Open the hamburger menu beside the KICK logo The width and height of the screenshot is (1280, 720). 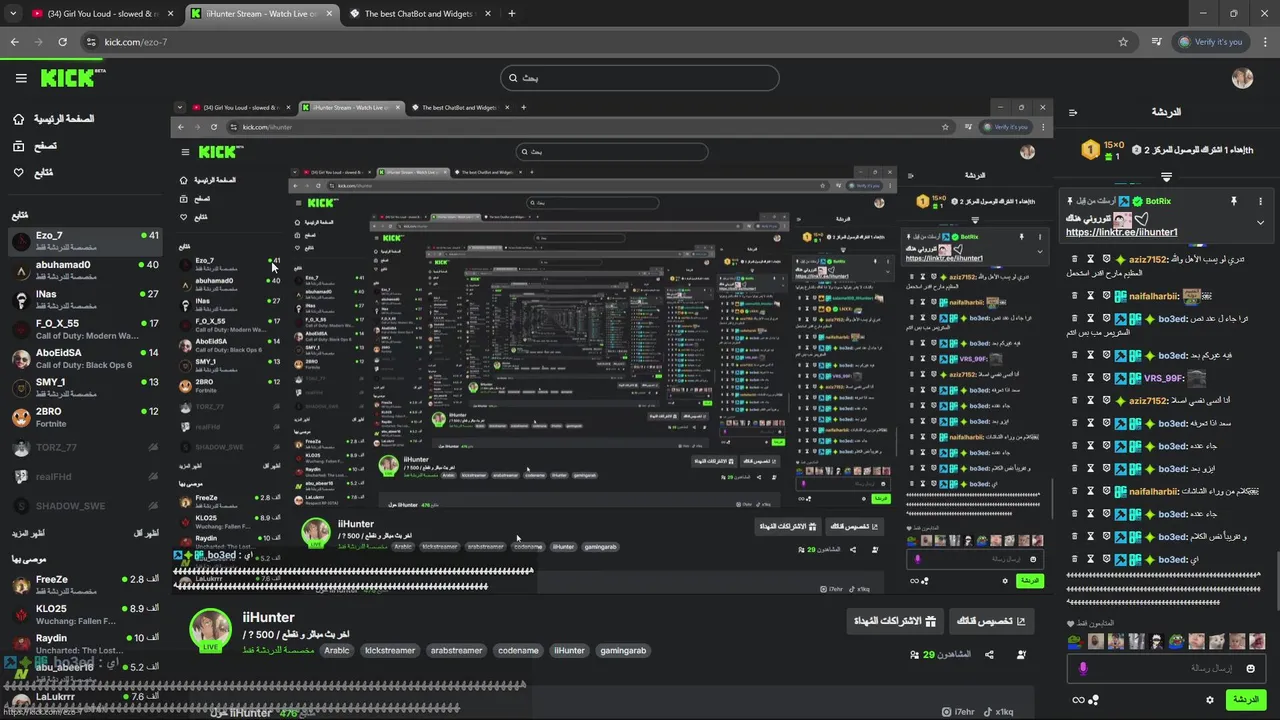(x=21, y=78)
